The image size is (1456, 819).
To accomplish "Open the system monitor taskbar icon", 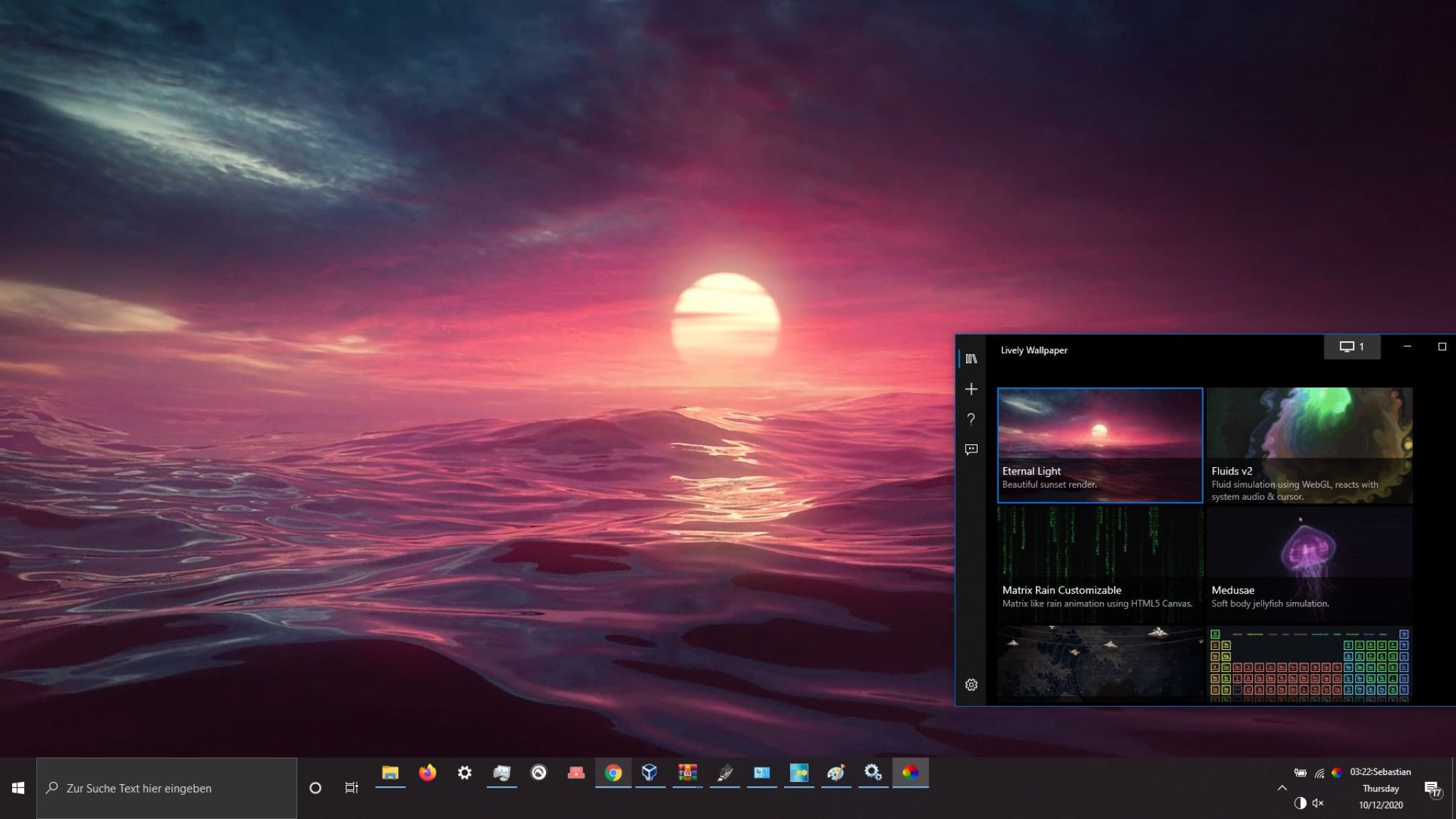I will (502, 773).
